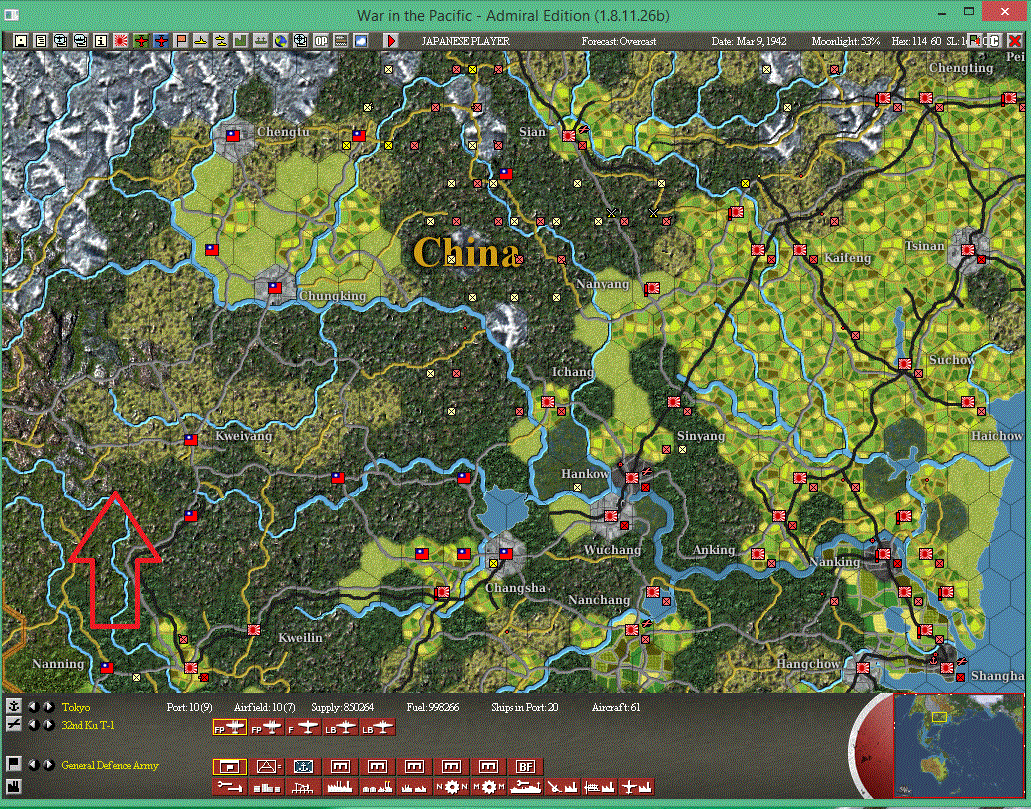This screenshot has height=809, width=1031.
Task: Select the highlighted HQ unit icon
Action: [x=229, y=767]
